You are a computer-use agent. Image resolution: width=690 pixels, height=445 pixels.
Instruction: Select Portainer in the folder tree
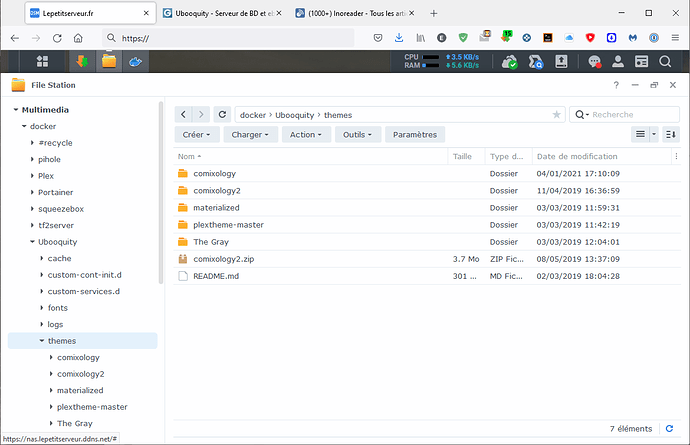coord(55,192)
